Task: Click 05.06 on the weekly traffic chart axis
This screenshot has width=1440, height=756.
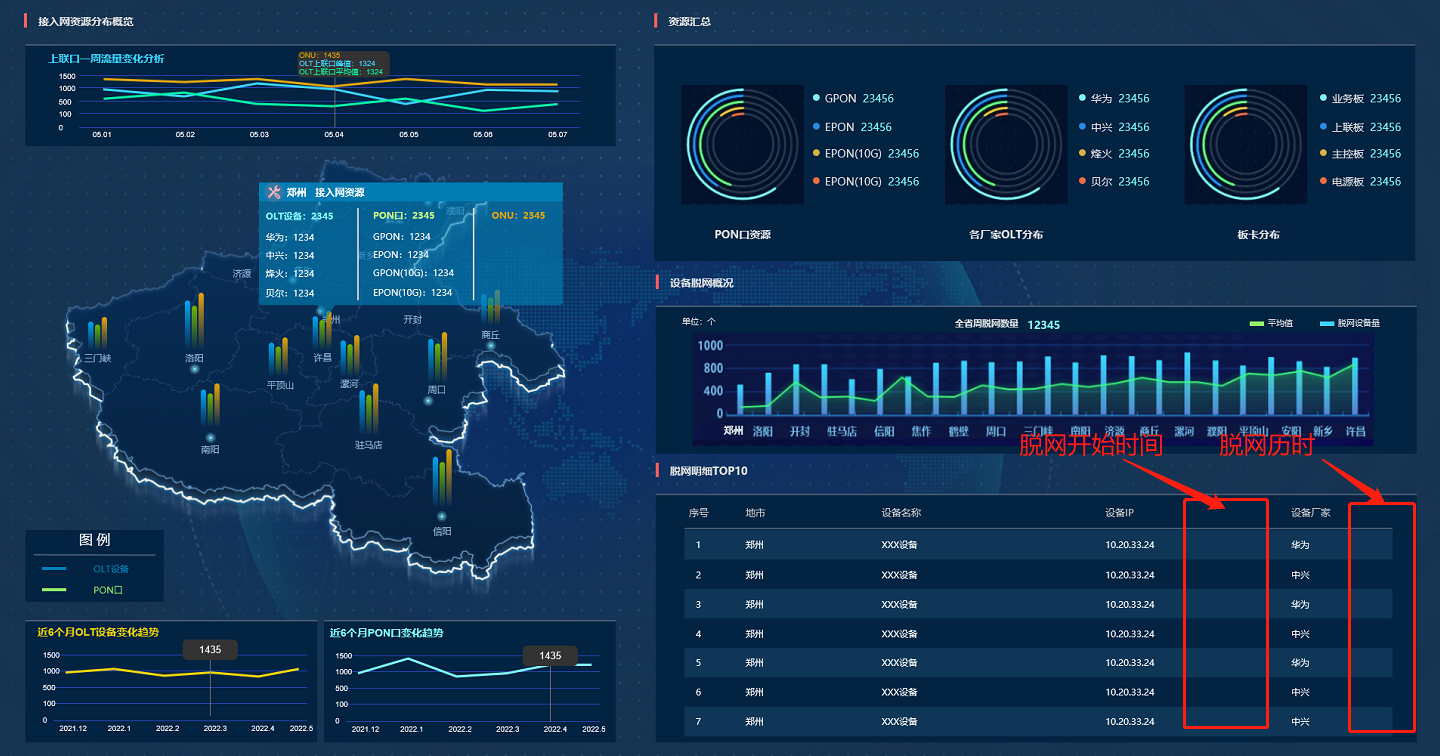Action: click(483, 134)
